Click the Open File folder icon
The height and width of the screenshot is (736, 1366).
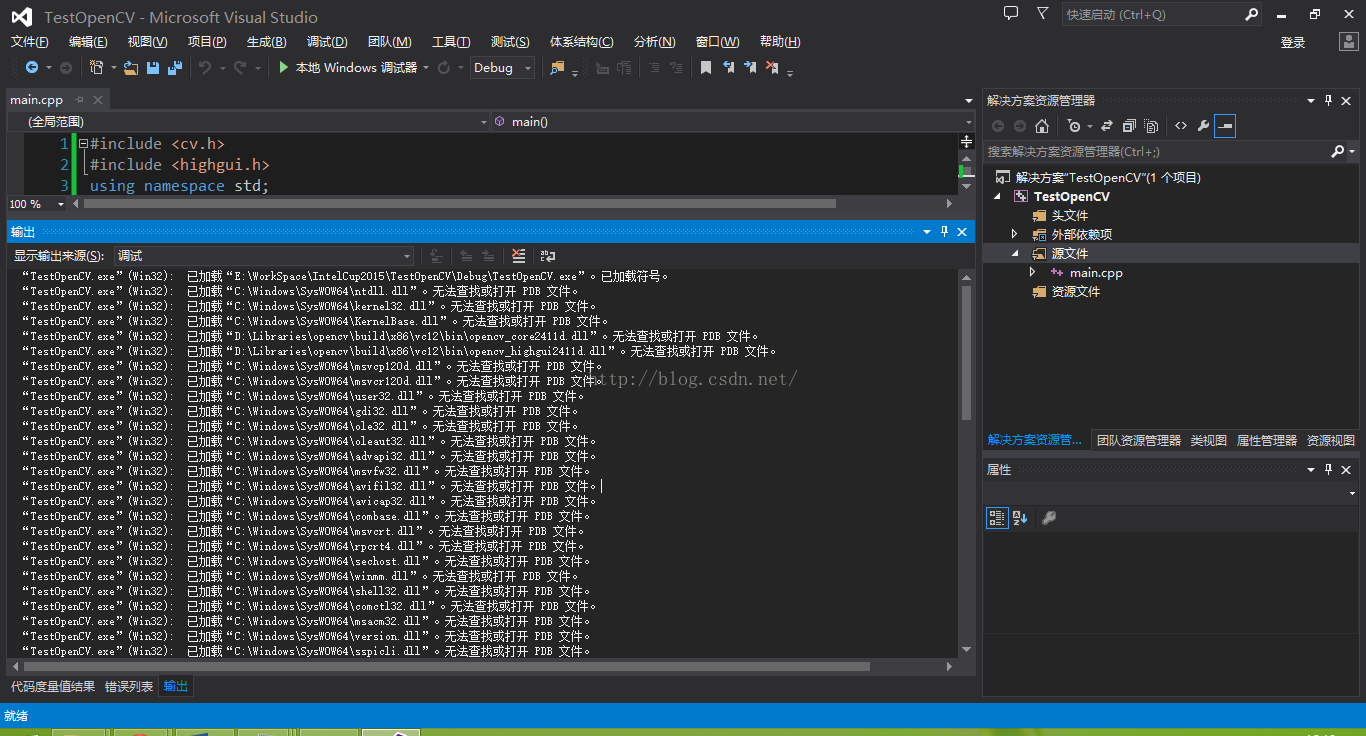pyautogui.click(x=131, y=68)
